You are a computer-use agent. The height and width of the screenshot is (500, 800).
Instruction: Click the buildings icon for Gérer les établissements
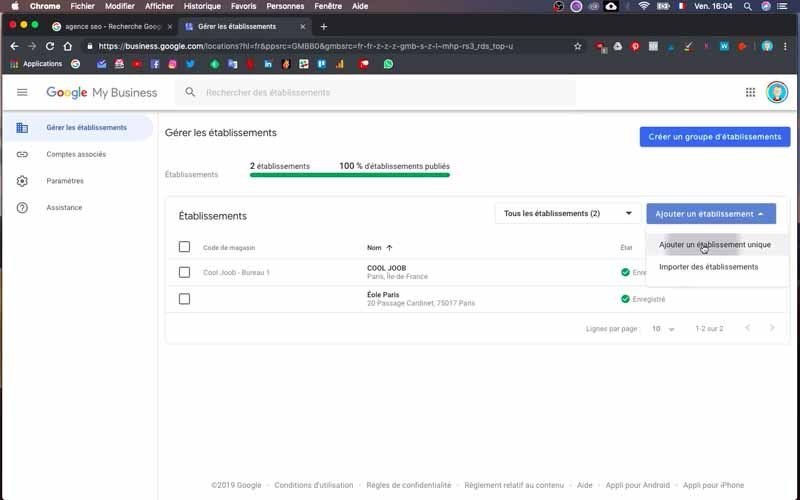22,128
